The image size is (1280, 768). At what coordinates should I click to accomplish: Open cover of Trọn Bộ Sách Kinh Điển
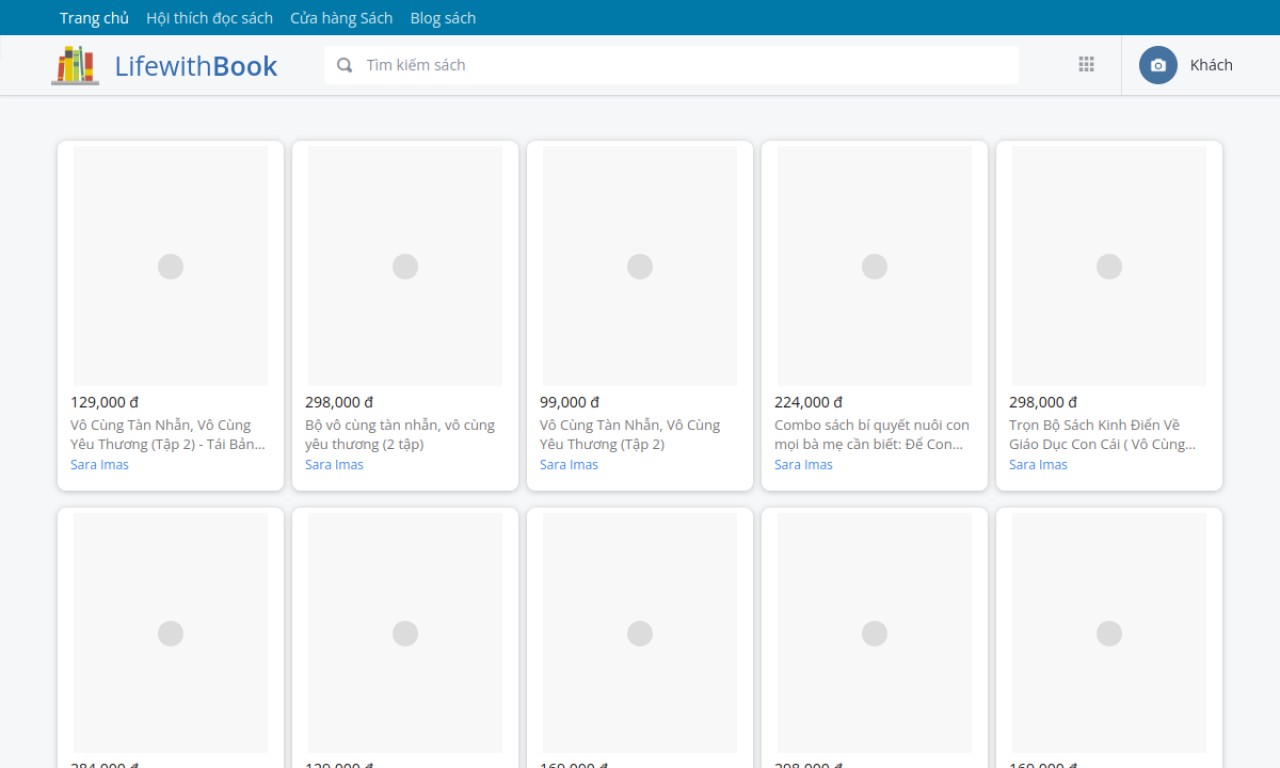[x=1109, y=266]
